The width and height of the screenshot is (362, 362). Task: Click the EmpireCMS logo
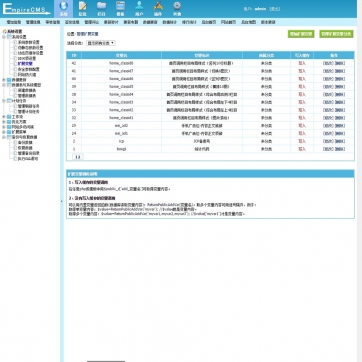(27, 9)
